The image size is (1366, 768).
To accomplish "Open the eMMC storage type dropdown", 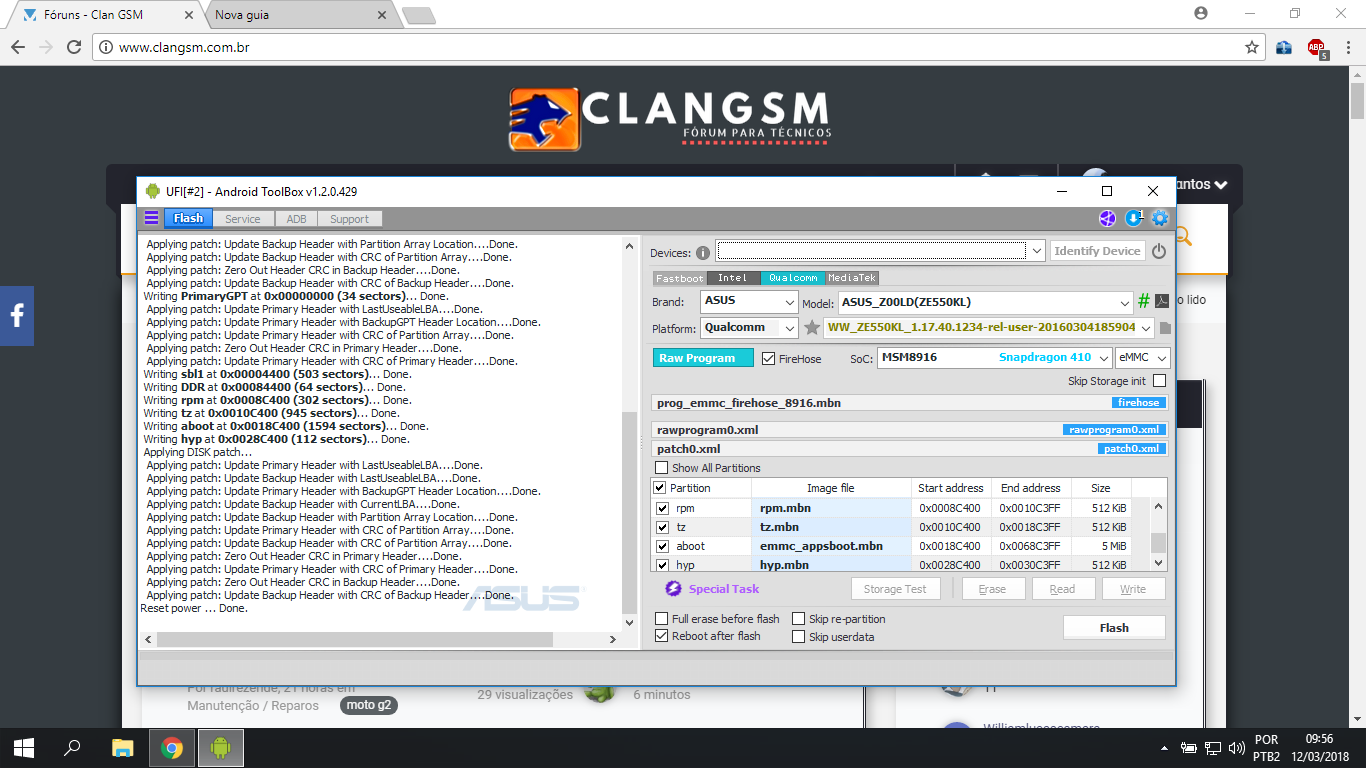I will pos(1162,358).
